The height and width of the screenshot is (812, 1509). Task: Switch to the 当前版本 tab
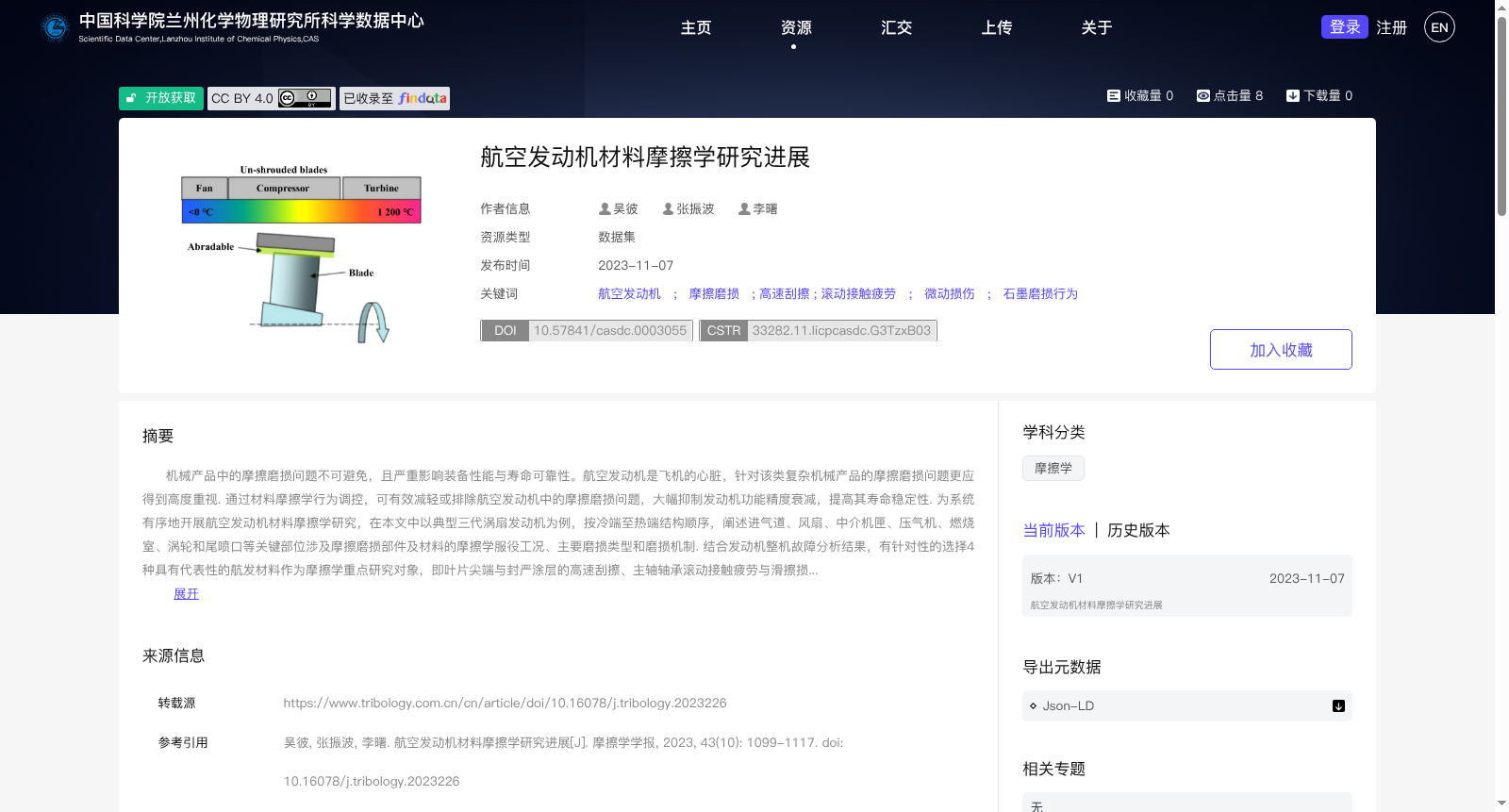point(1053,530)
